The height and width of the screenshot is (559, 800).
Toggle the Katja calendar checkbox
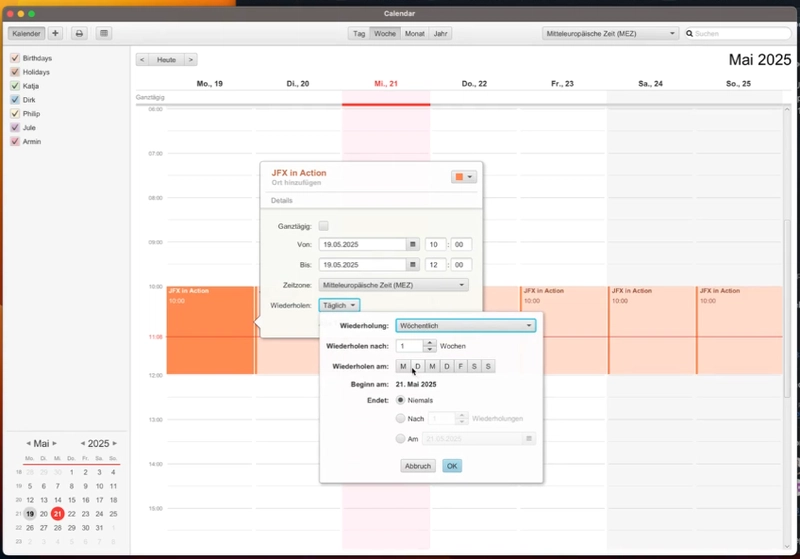(x=15, y=86)
